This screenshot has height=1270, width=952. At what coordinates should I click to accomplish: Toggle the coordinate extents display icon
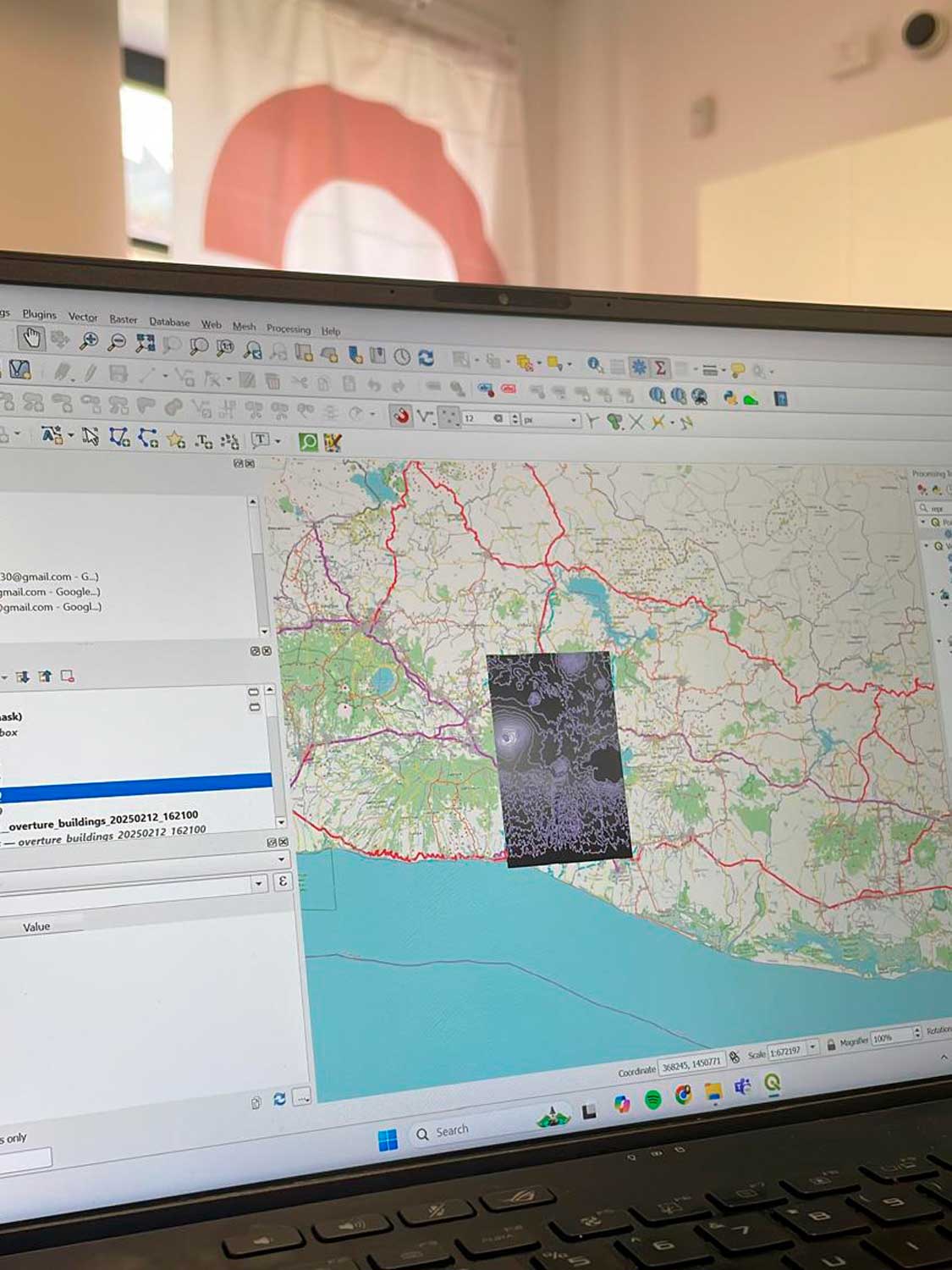pos(734,1057)
